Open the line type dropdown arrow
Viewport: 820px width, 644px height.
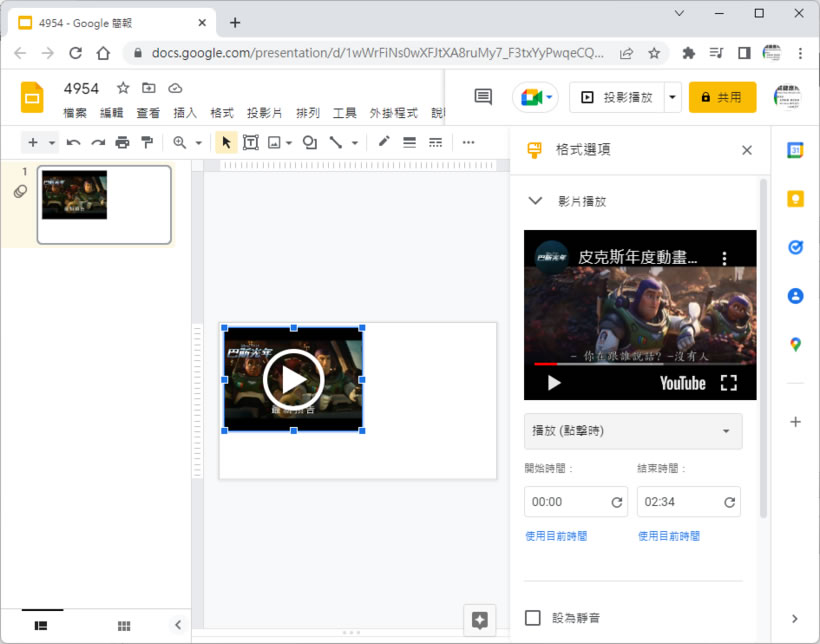355,142
